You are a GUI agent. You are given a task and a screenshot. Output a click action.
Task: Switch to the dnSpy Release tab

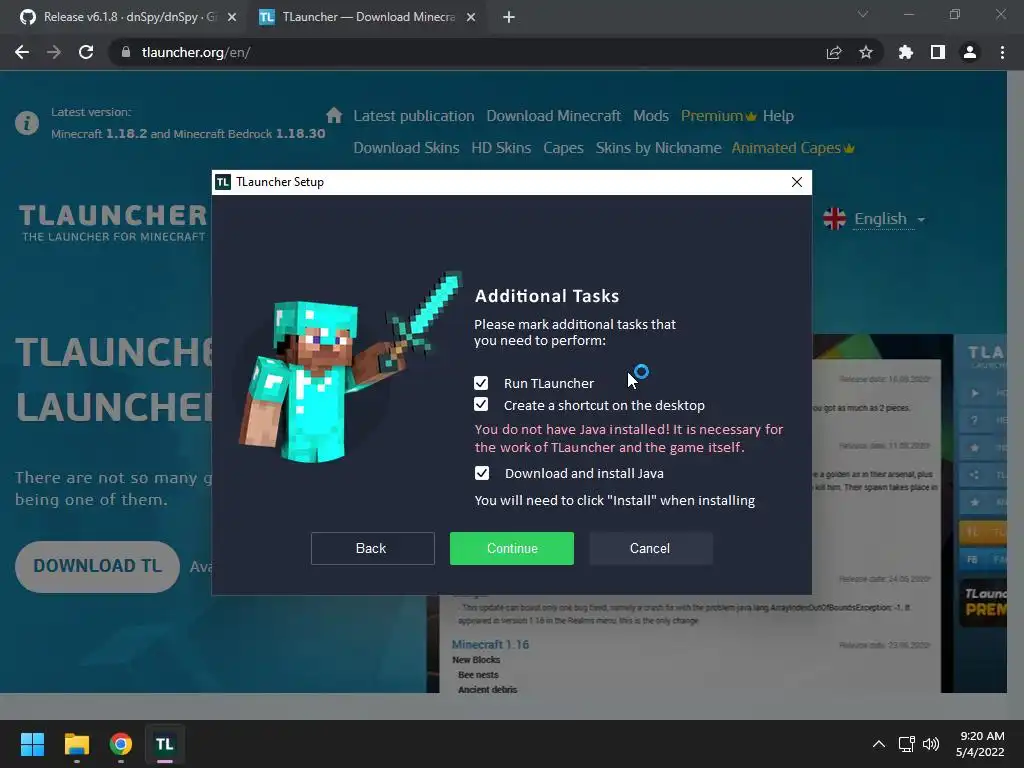coord(129,17)
